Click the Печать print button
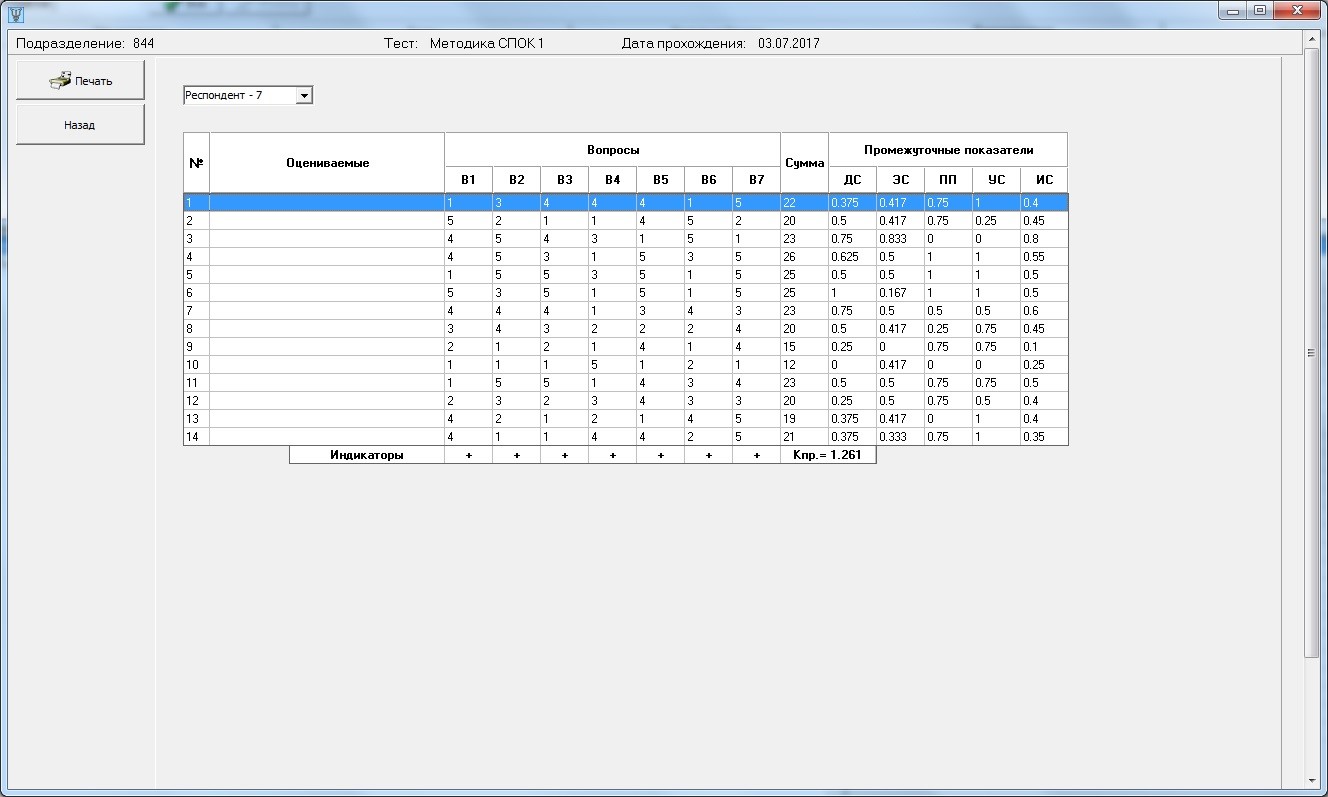The height and width of the screenshot is (797, 1328). (80, 81)
